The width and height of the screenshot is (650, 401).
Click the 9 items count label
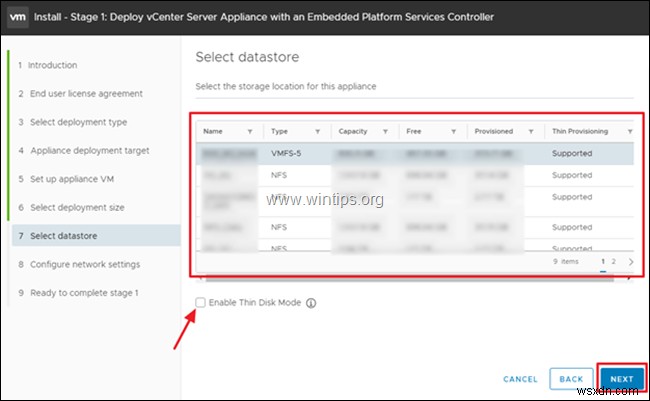pos(565,262)
